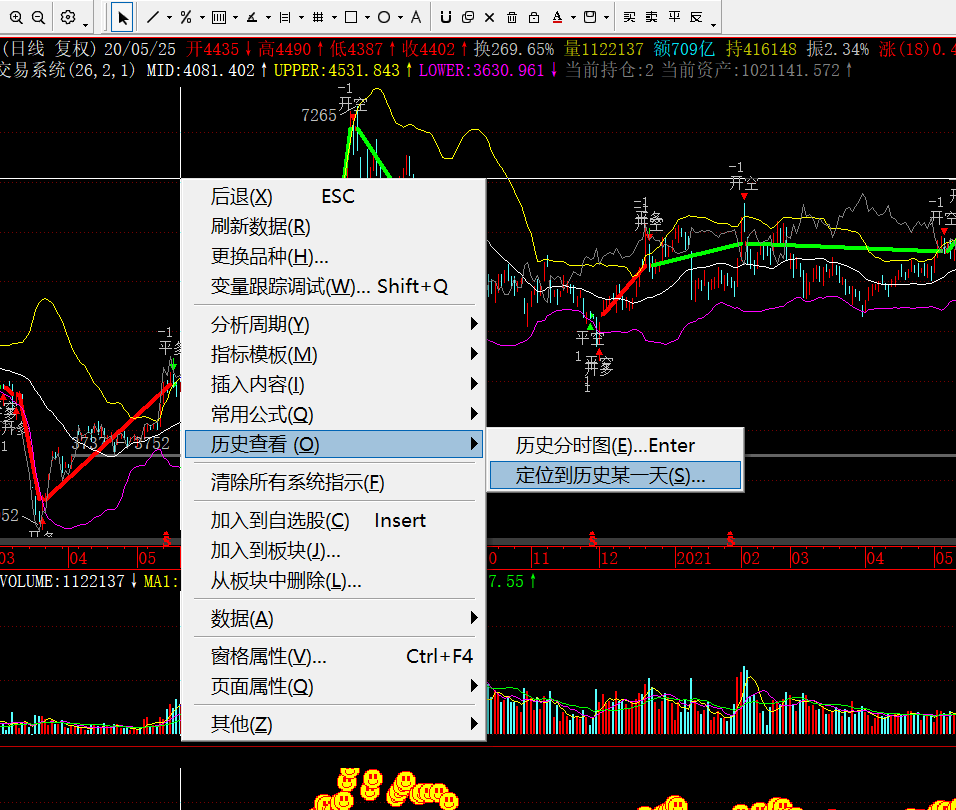The image size is (956, 810).
Task: Choose 从板块中删除(L)... menu entry
Action: 334,580
